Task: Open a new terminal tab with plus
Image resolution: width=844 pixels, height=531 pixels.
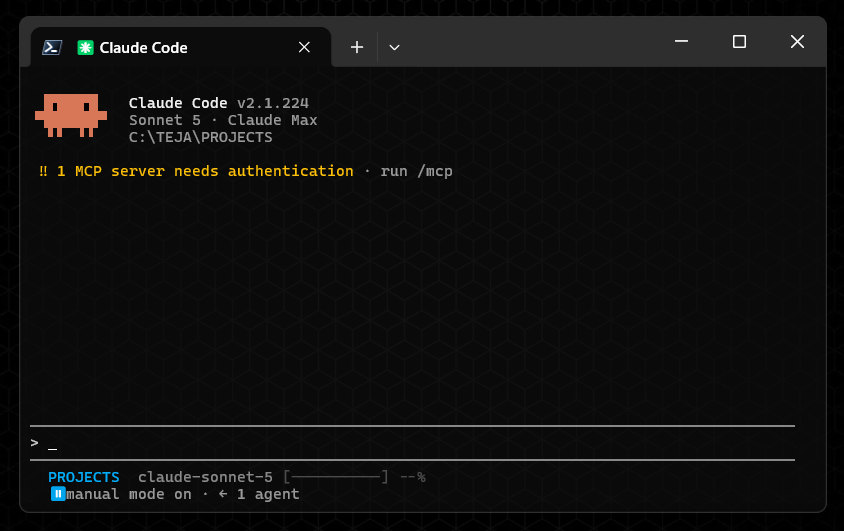Action: point(357,47)
